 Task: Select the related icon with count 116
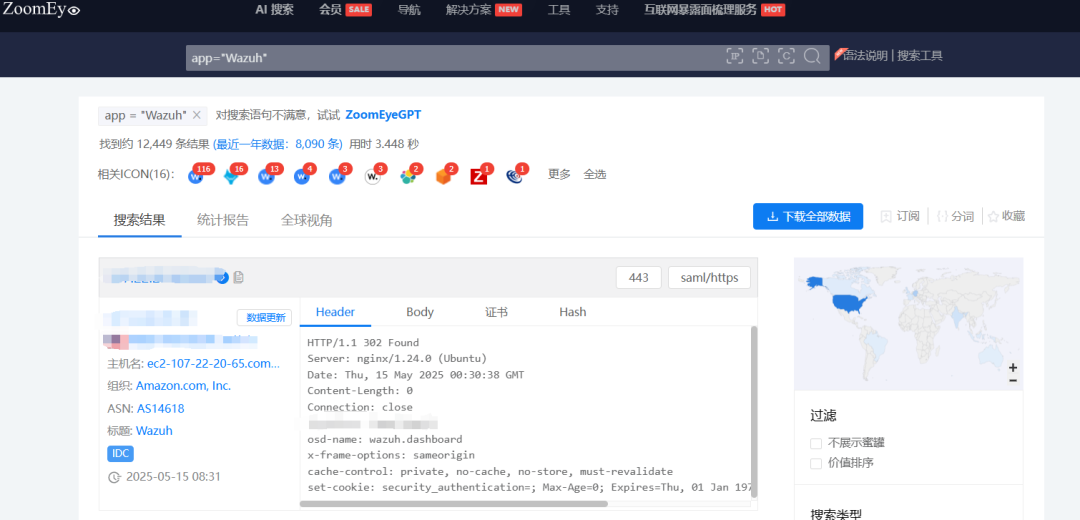point(196,176)
